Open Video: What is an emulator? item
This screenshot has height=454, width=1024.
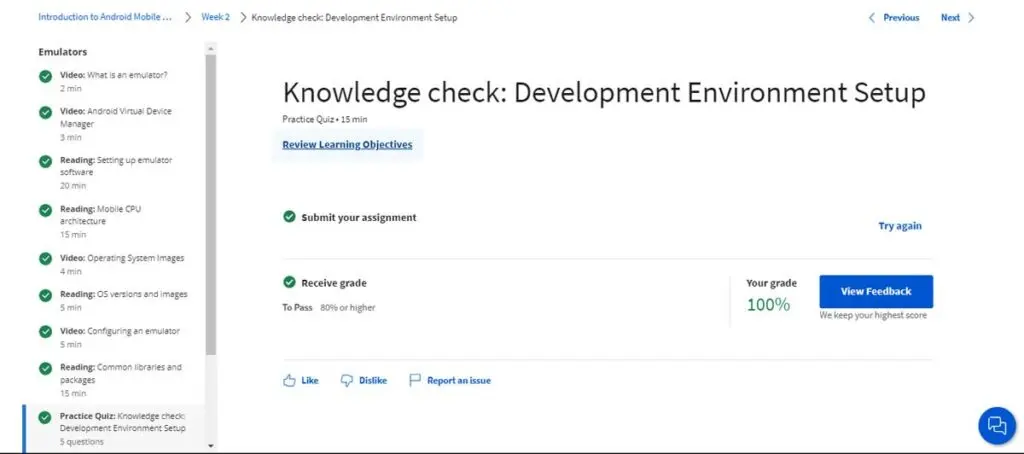(x=114, y=81)
